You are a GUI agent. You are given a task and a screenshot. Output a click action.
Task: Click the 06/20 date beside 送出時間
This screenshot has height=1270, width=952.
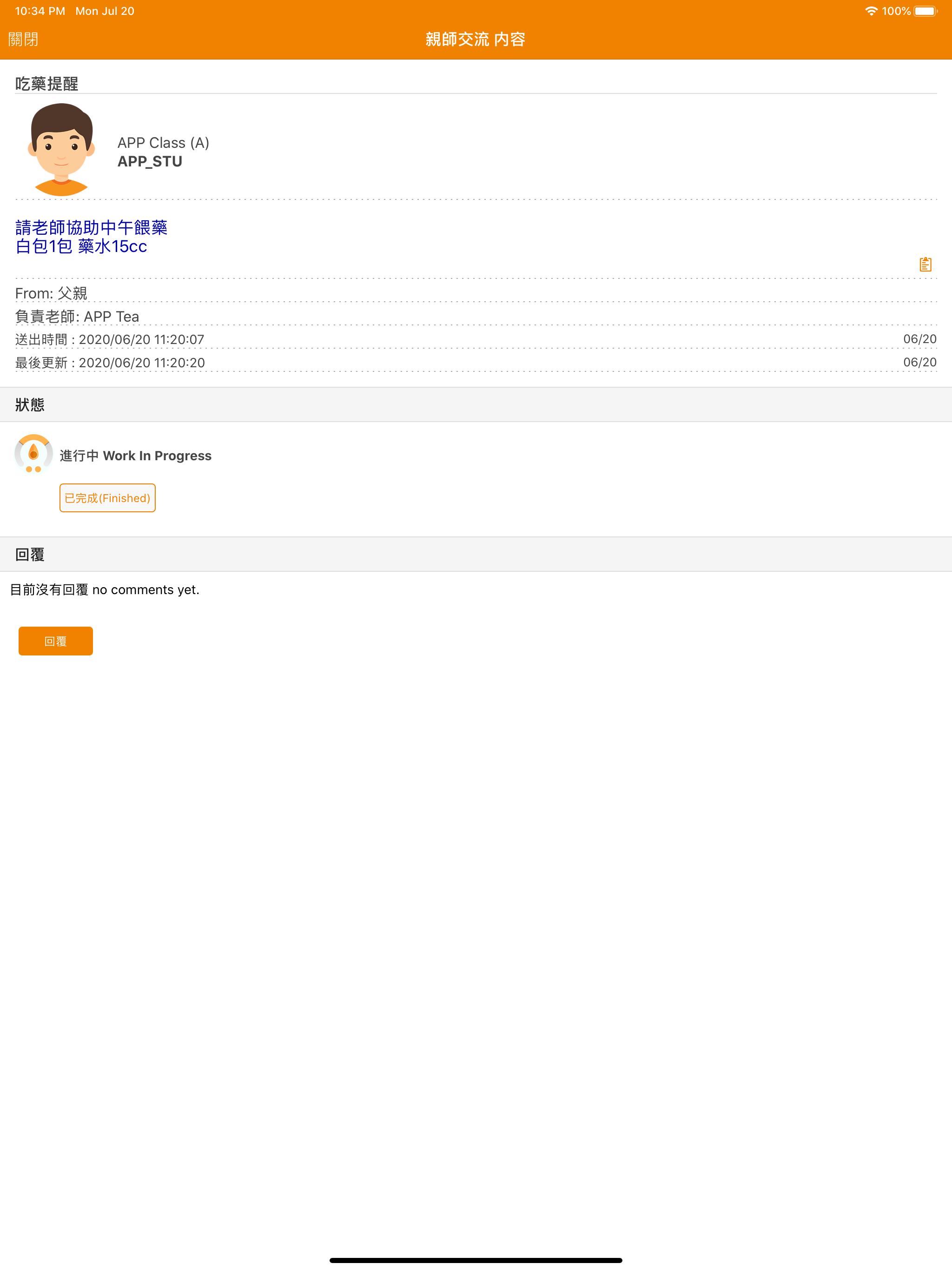click(920, 339)
